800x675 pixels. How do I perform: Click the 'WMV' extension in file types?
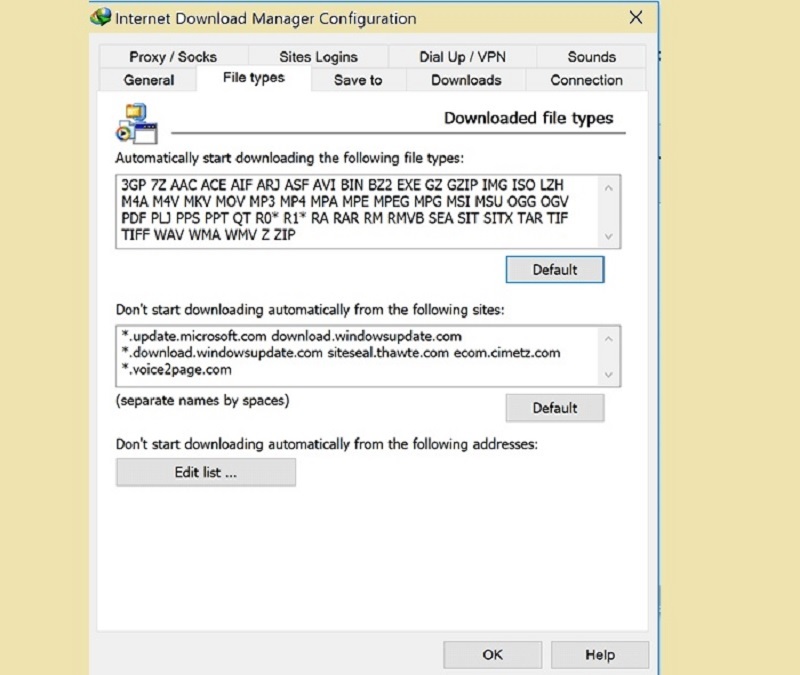241,235
